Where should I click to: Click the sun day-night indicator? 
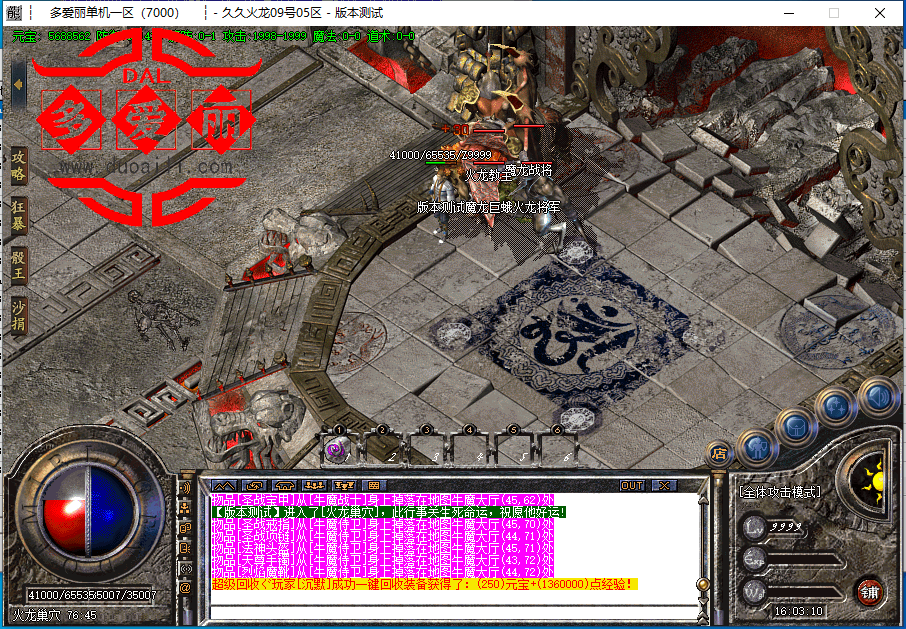click(876, 480)
